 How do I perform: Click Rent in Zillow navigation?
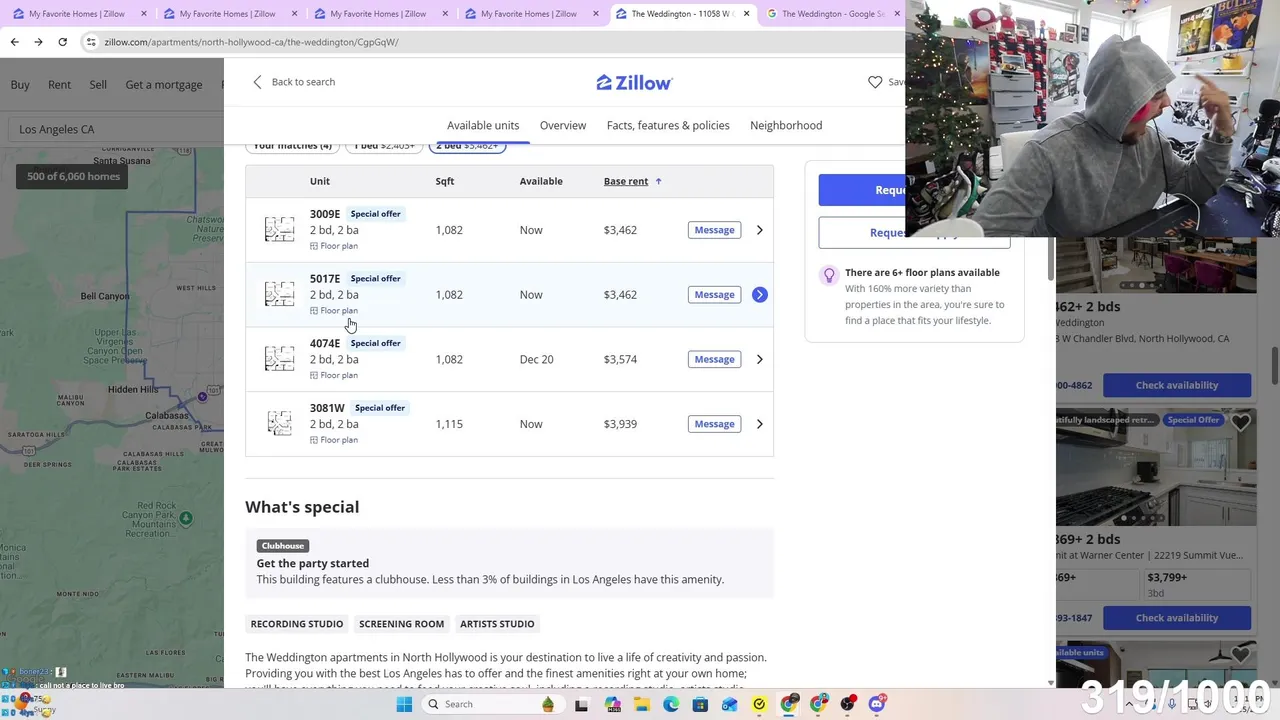pyautogui.click(x=59, y=85)
